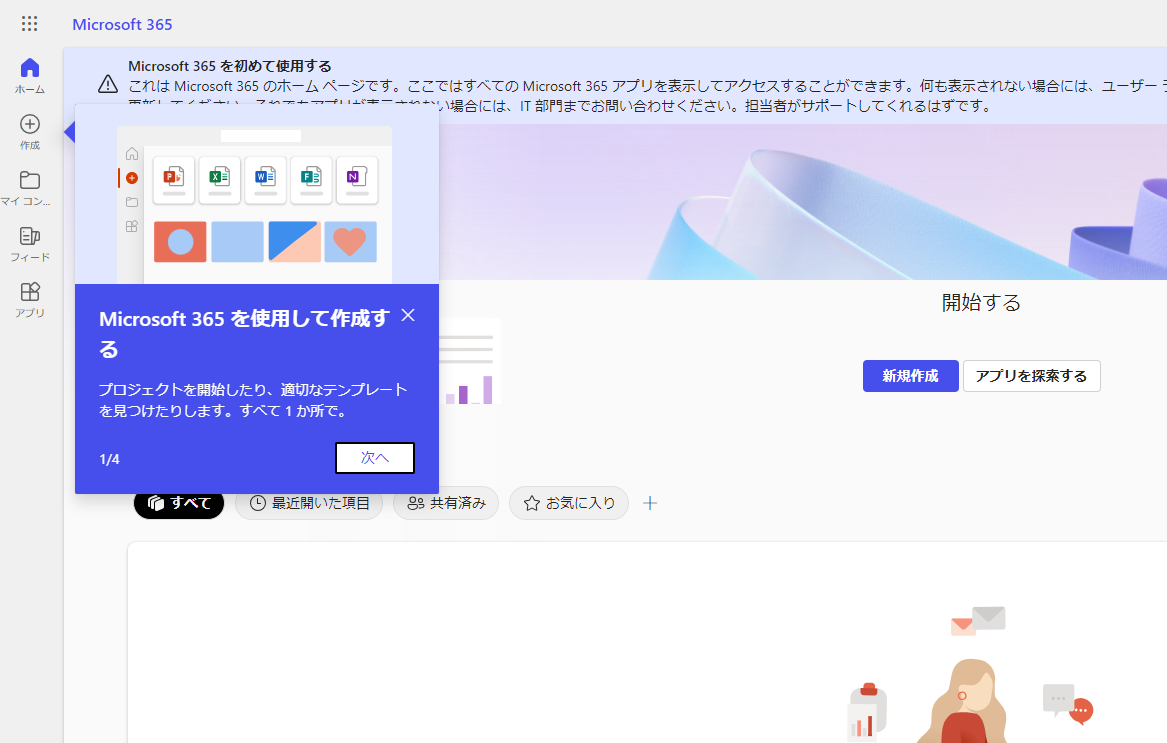The height and width of the screenshot is (743, 1167).
Task: Select the 最近開いた項目 filter tab
Action: (x=309, y=503)
